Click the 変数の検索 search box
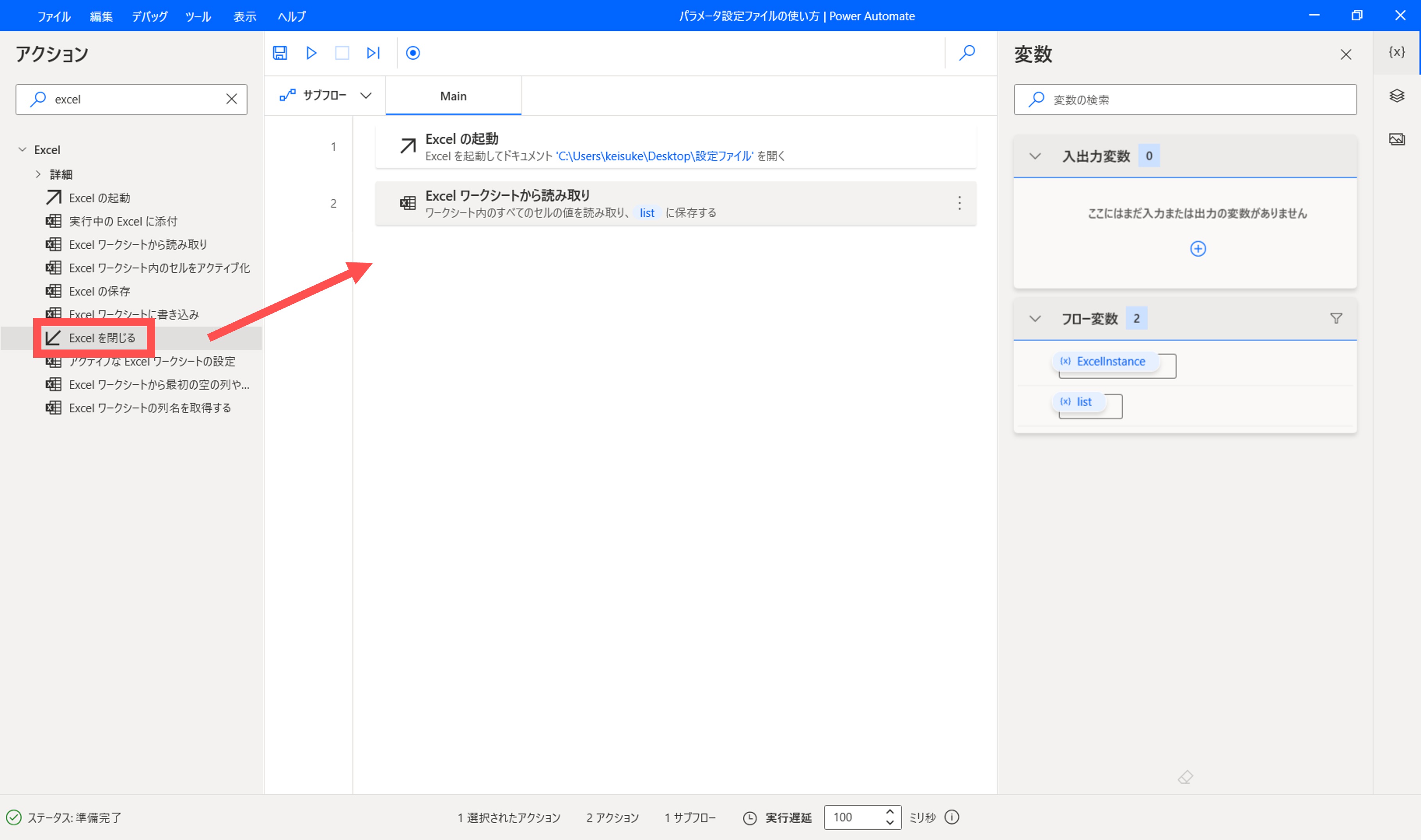This screenshot has width=1421, height=840. pos(1185,100)
